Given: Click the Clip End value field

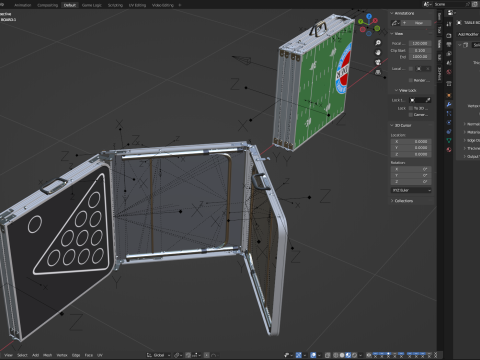Looking at the screenshot, I should (420, 57).
